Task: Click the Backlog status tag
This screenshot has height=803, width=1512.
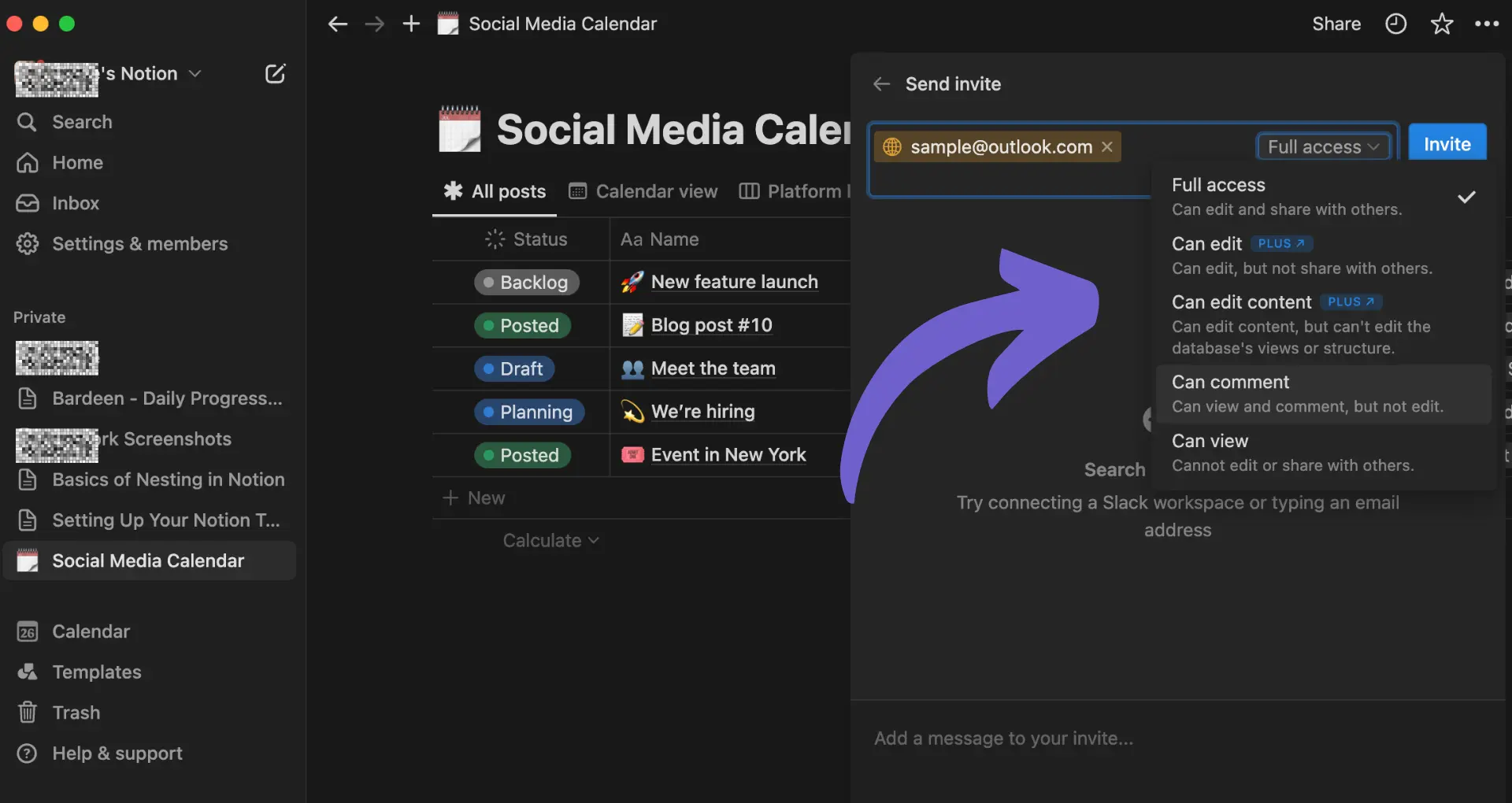Action: [526, 282]
